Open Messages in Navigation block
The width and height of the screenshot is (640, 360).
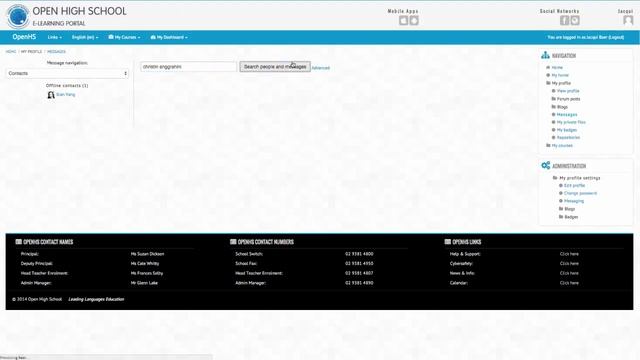pos(567,115)
